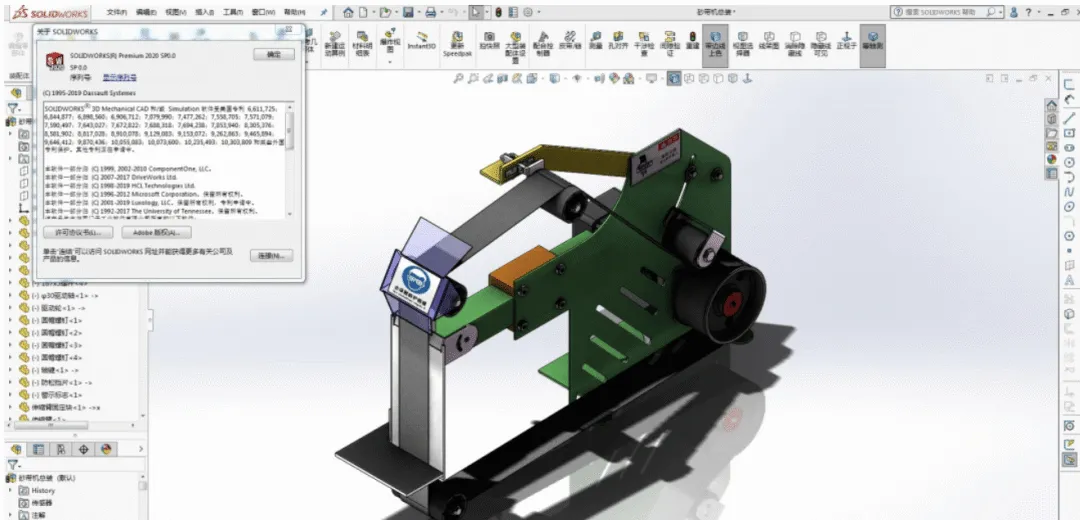Open the 视图 (View) menu
The width and height of the screenshot is (1080, 520).
(x=177, y=12)
